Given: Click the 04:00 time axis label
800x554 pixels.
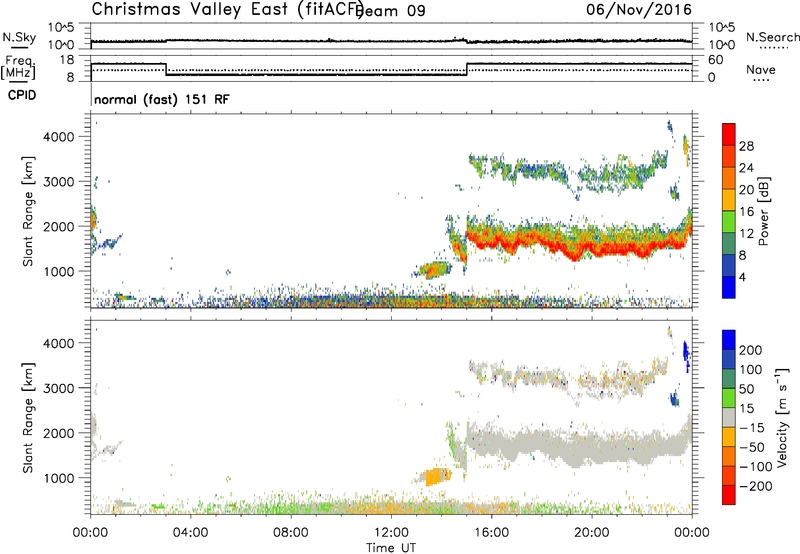Looking at the screenshot, I should click(x=190, y=533).
